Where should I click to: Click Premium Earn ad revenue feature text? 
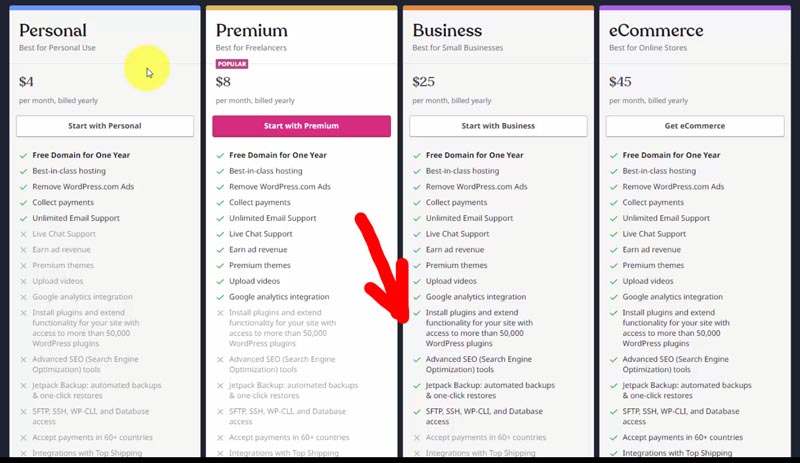(x=258, y=250)
